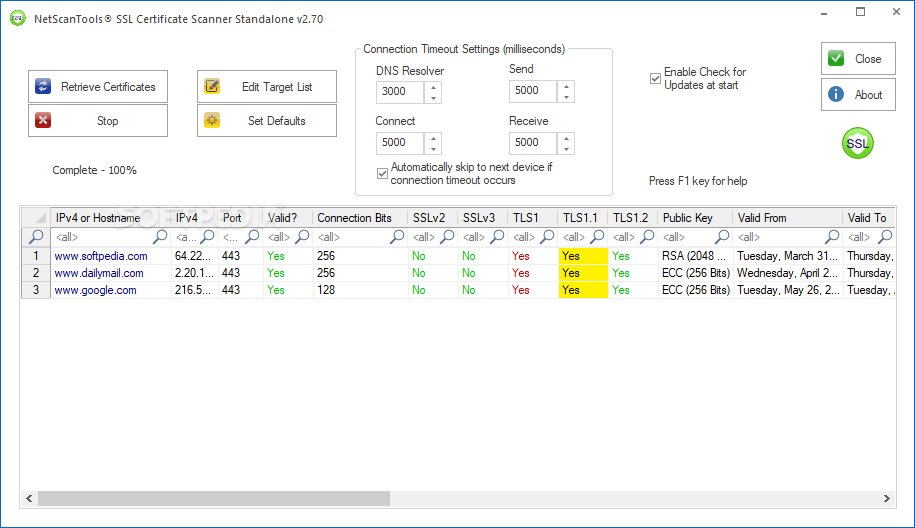This screenshot has height=528, width=915.
Task: Click the NetScanTools app icon in title bar
Action: pos(18,18)
